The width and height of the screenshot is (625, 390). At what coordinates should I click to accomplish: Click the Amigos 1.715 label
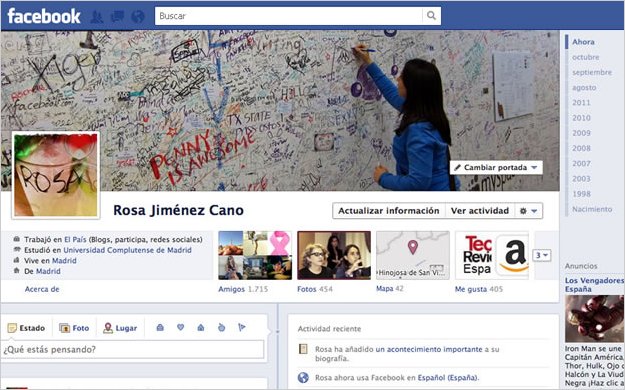click(243, 289)
